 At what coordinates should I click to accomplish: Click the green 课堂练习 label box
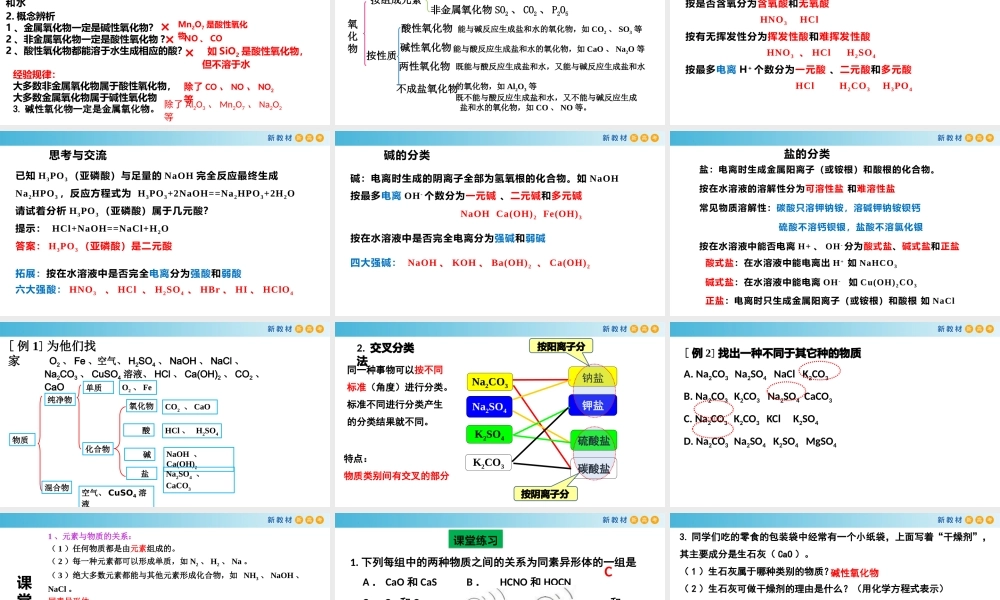(475, 540)
